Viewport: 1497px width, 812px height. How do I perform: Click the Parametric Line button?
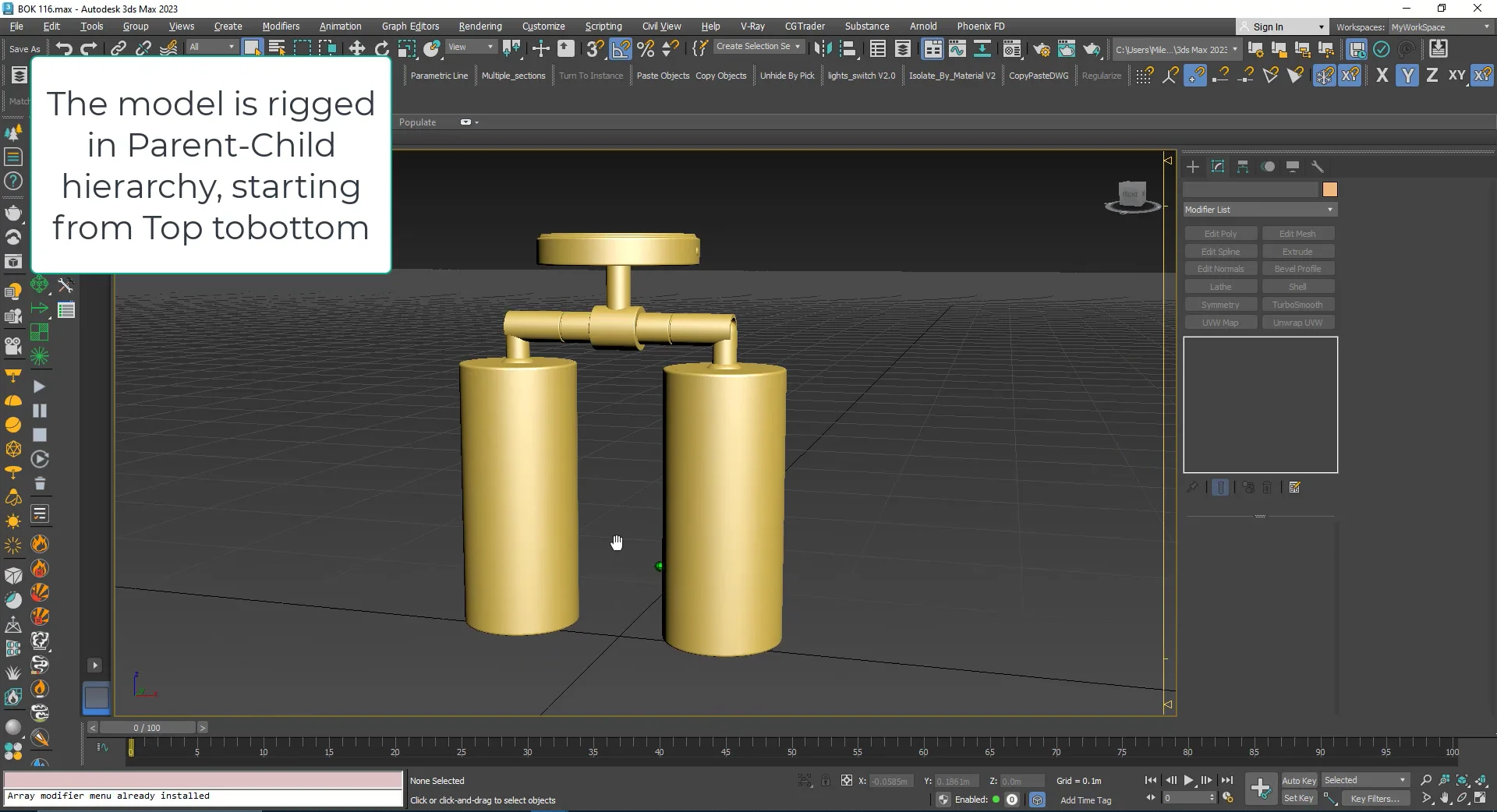point(439,75)
